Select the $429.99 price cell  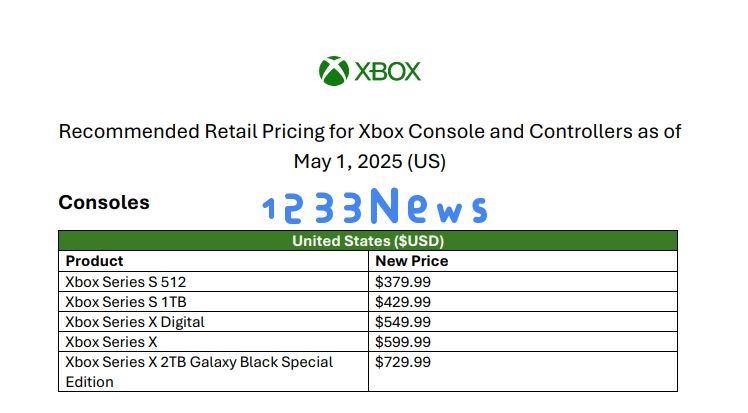tap(523, 302)
